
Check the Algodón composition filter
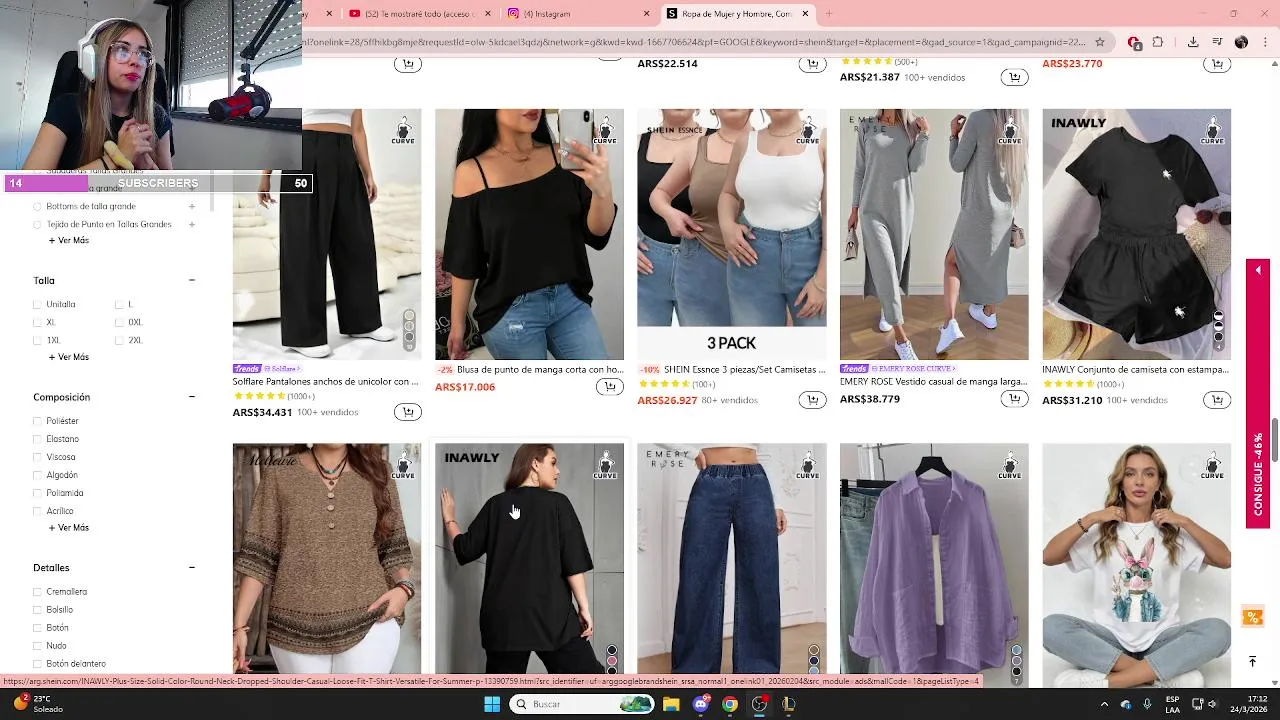(38, 475)
